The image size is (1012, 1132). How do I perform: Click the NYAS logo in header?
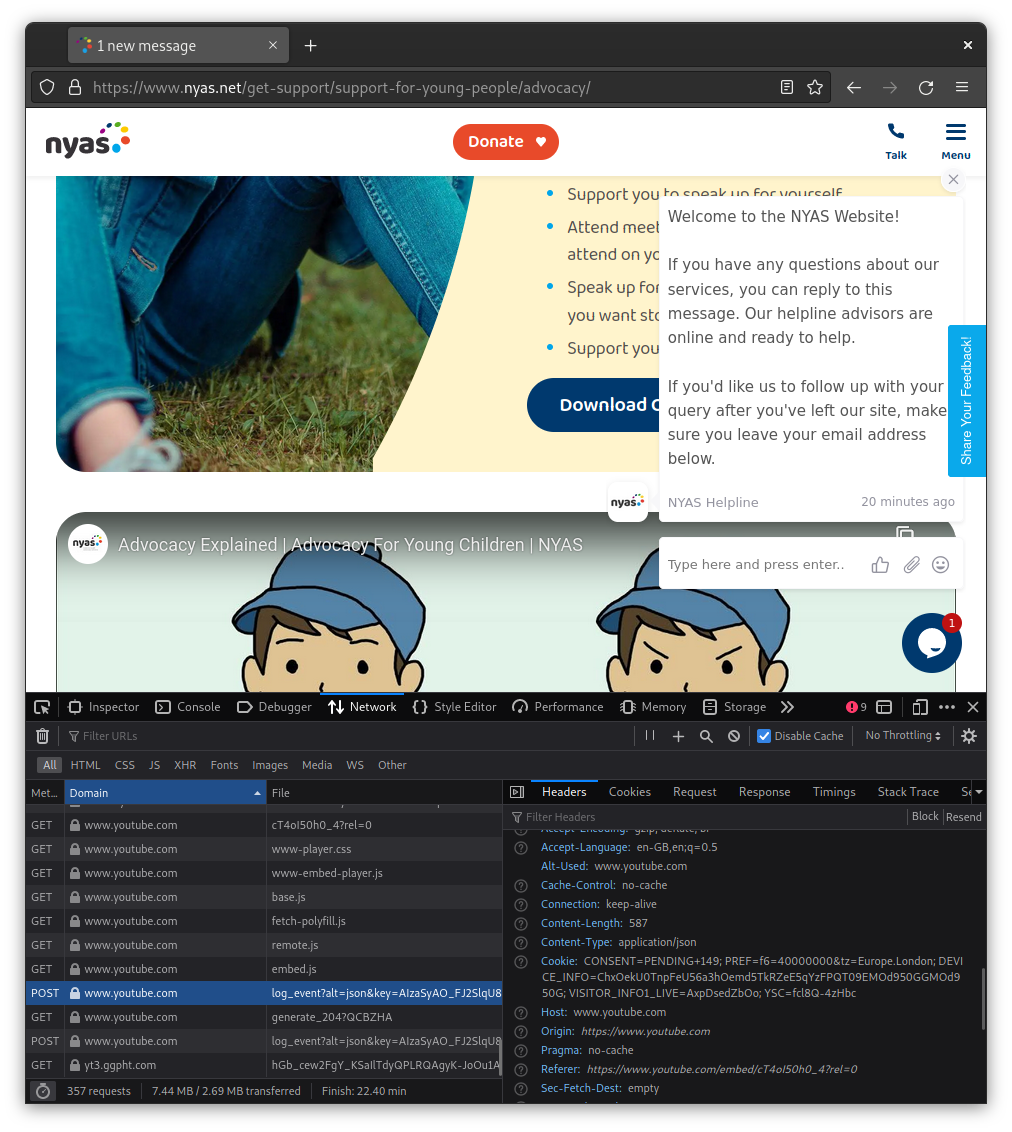87,140
